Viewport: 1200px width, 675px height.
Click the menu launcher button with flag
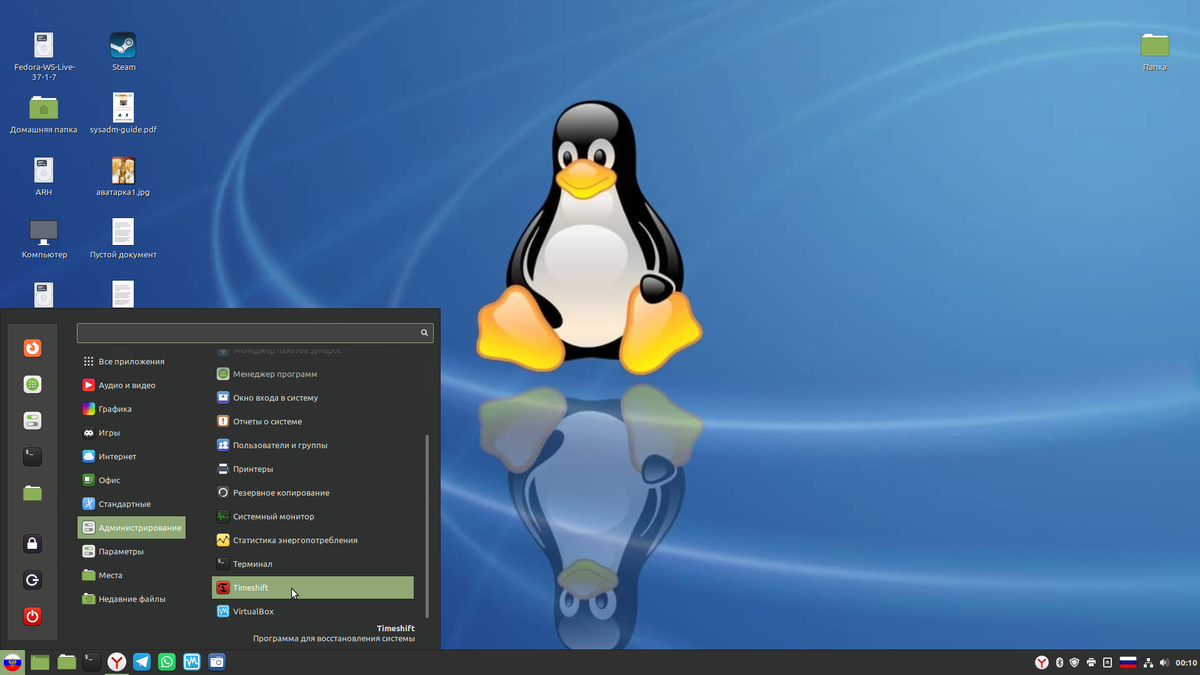[12, 662]
